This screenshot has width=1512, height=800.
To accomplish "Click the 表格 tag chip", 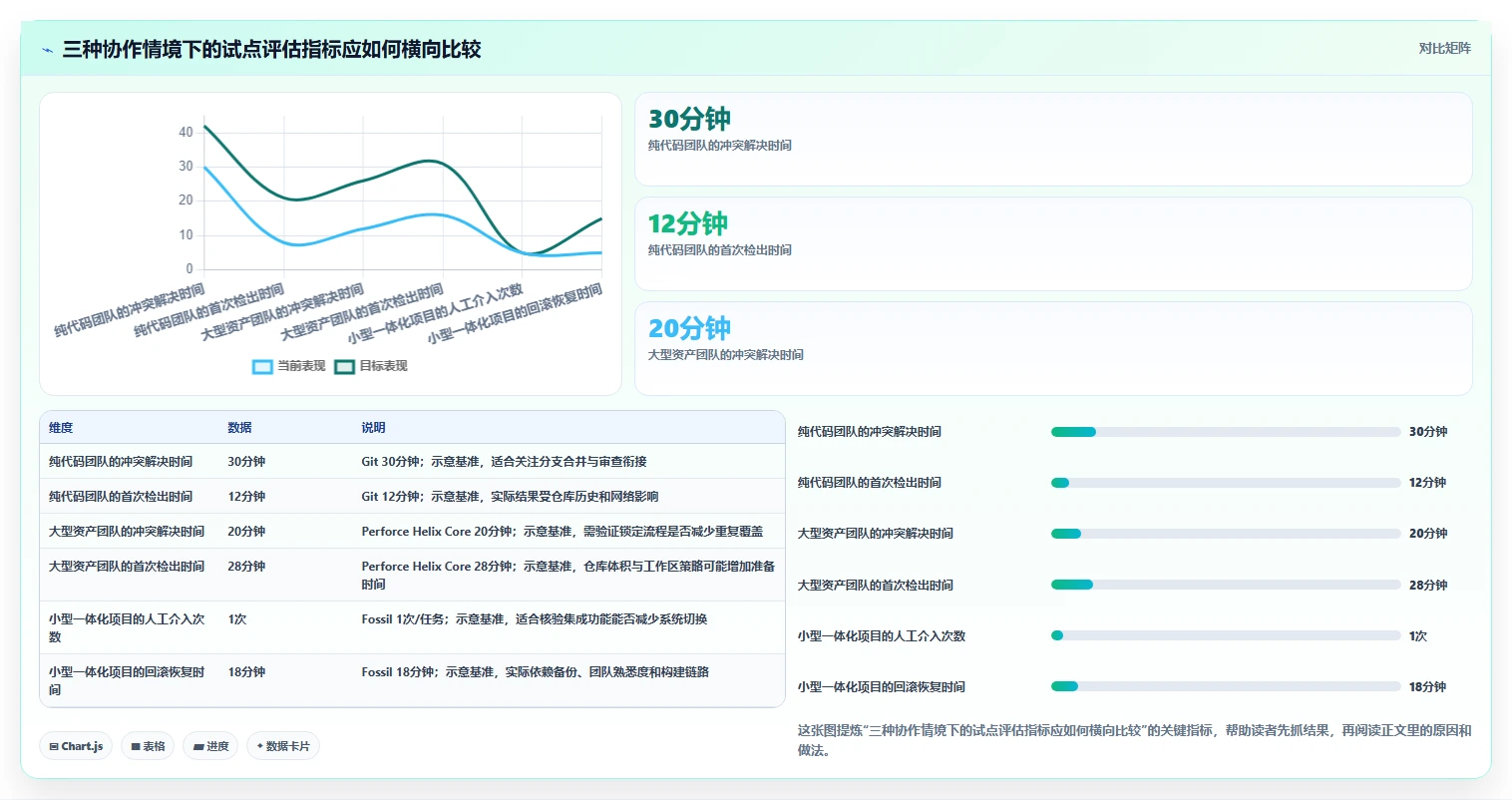I will [148, 746].
